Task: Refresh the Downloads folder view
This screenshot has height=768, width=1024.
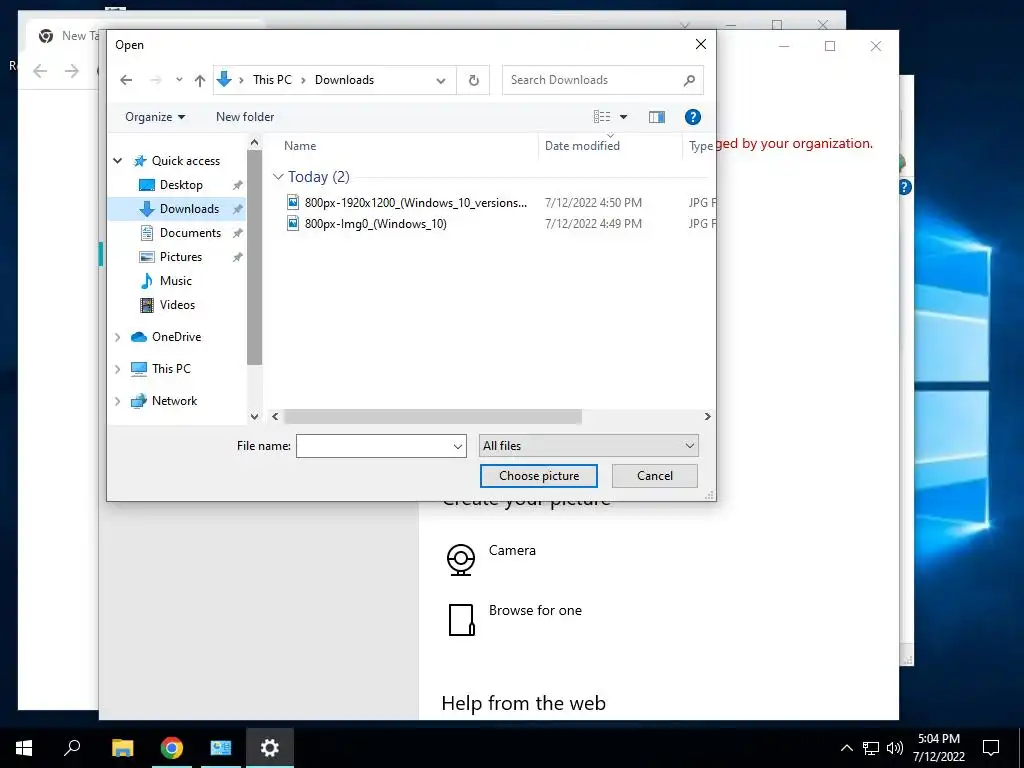Action: 473,80
